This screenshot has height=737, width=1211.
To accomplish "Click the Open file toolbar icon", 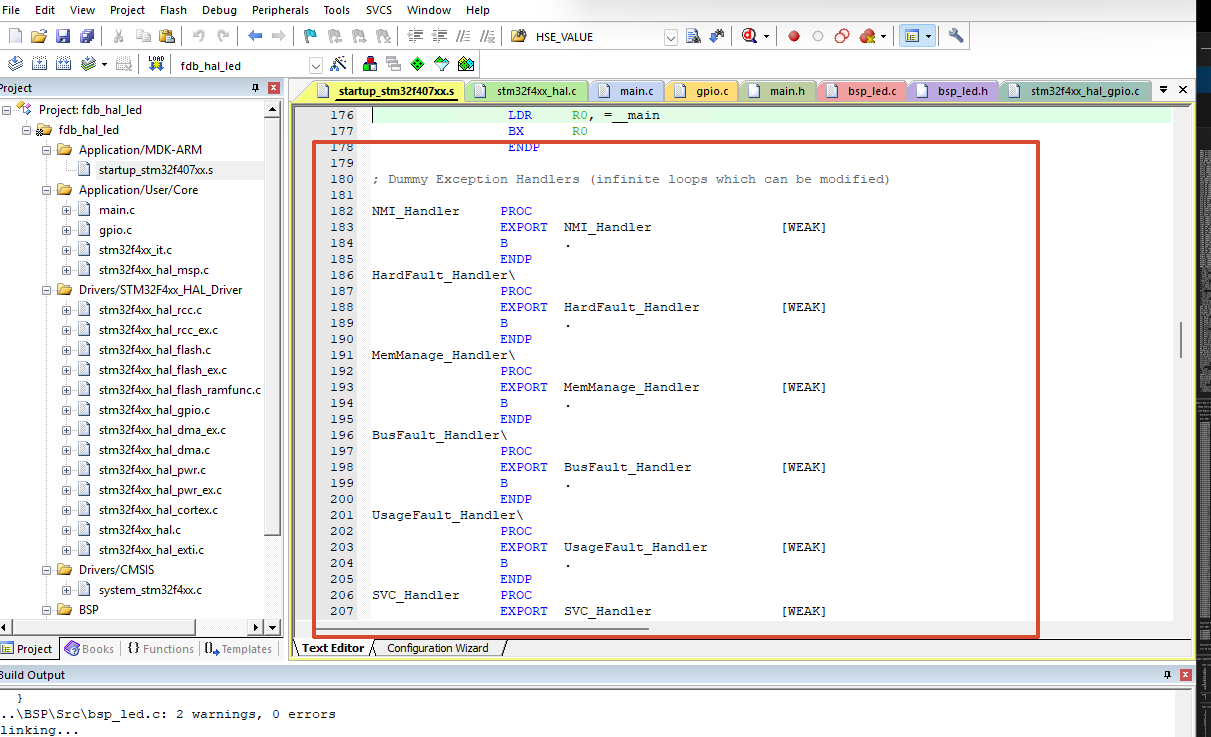I will pyautogui.click(x=39, y=36).
